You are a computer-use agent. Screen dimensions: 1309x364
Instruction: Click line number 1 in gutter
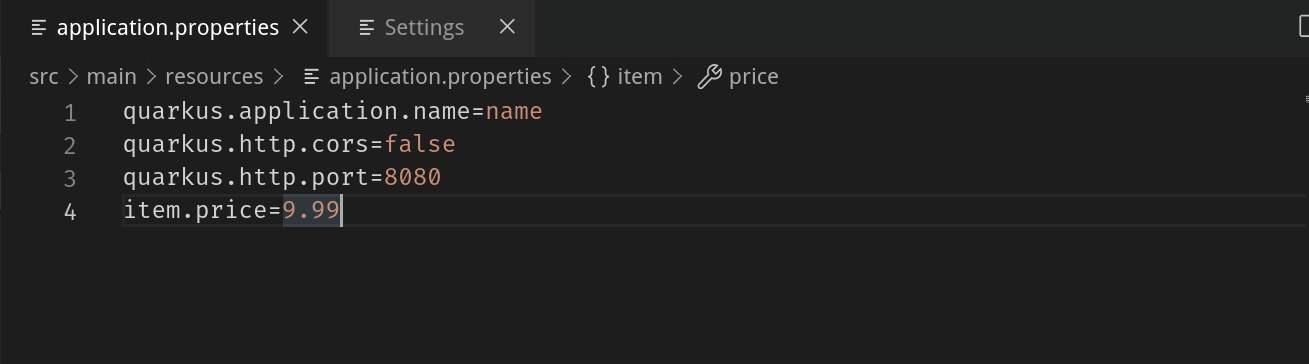point(70,113)
